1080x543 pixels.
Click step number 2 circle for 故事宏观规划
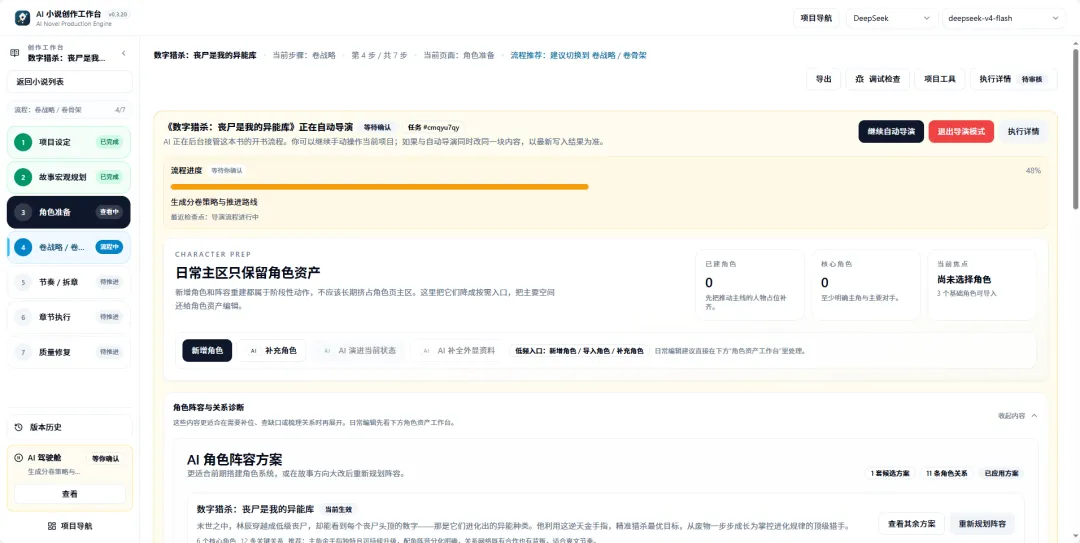pyautogui.click(x=23, y=177)
